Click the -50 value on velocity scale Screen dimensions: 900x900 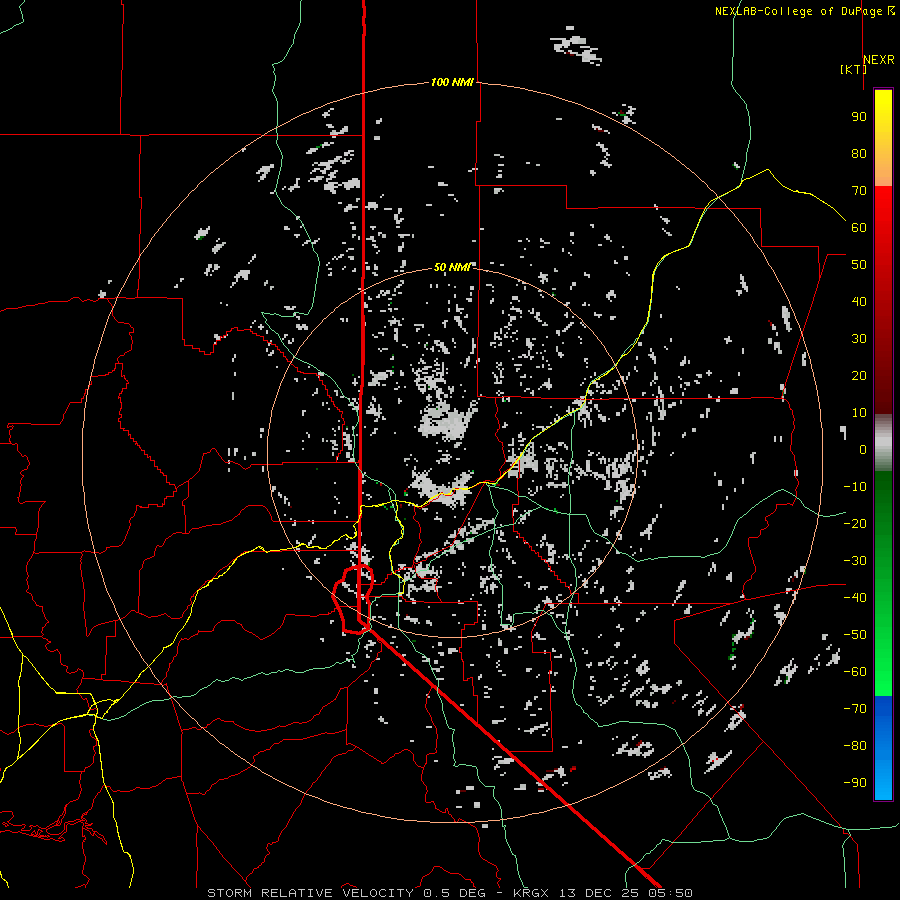[x=855, y=635]
